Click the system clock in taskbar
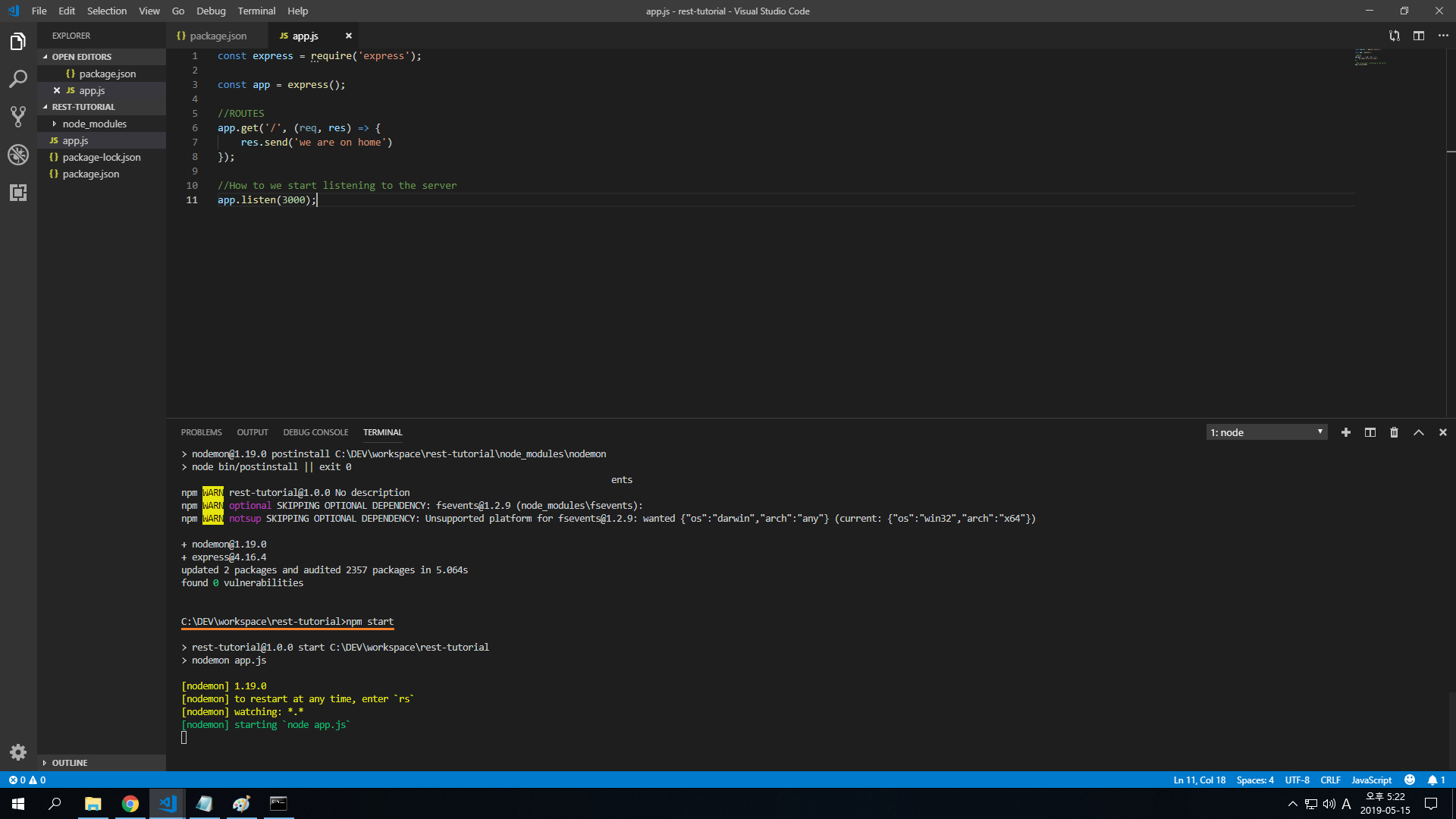1456x819 pixels. 1385,804
